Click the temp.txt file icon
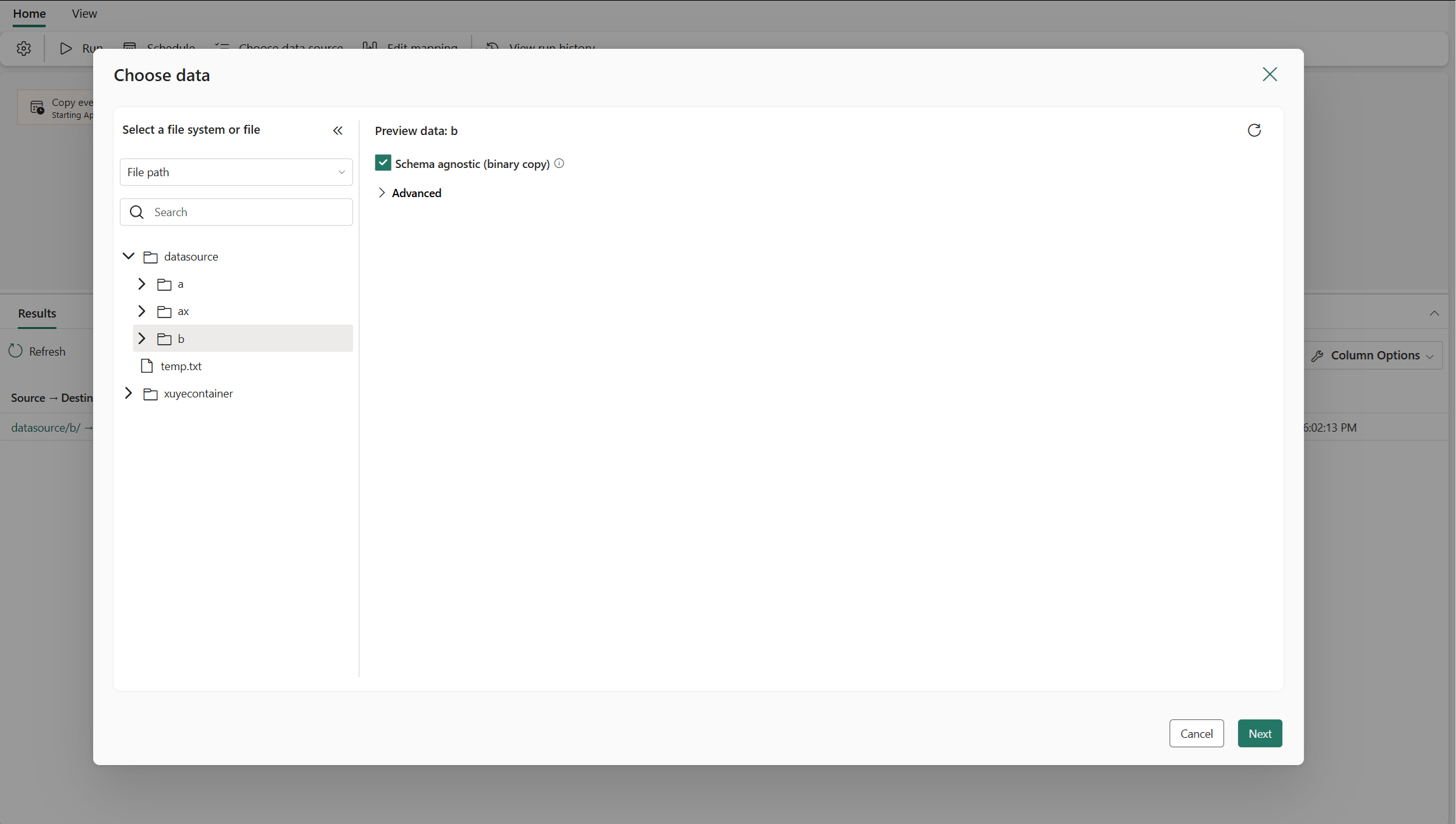 pyautogui.click(x=147, y=366)
